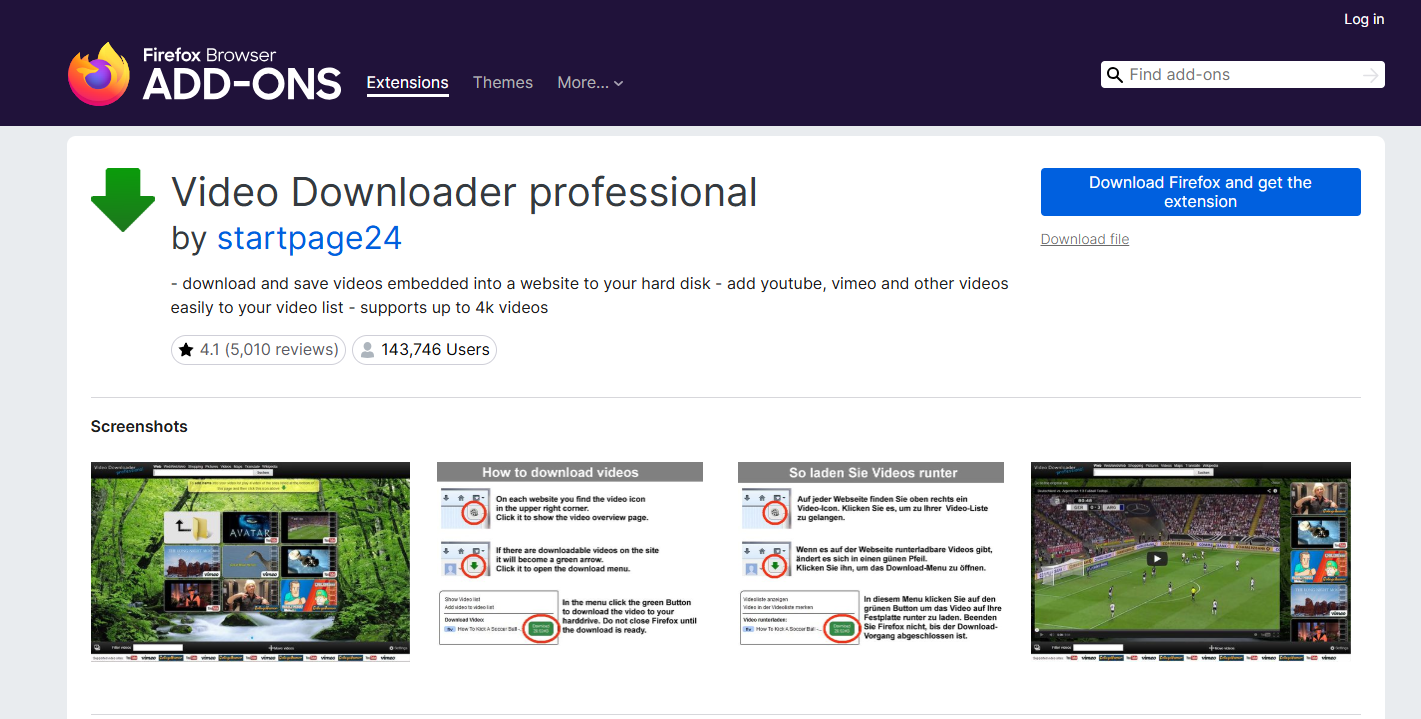Click the Screenshots section heading
Screen dimensions: 1421x719
pos(139,427)
